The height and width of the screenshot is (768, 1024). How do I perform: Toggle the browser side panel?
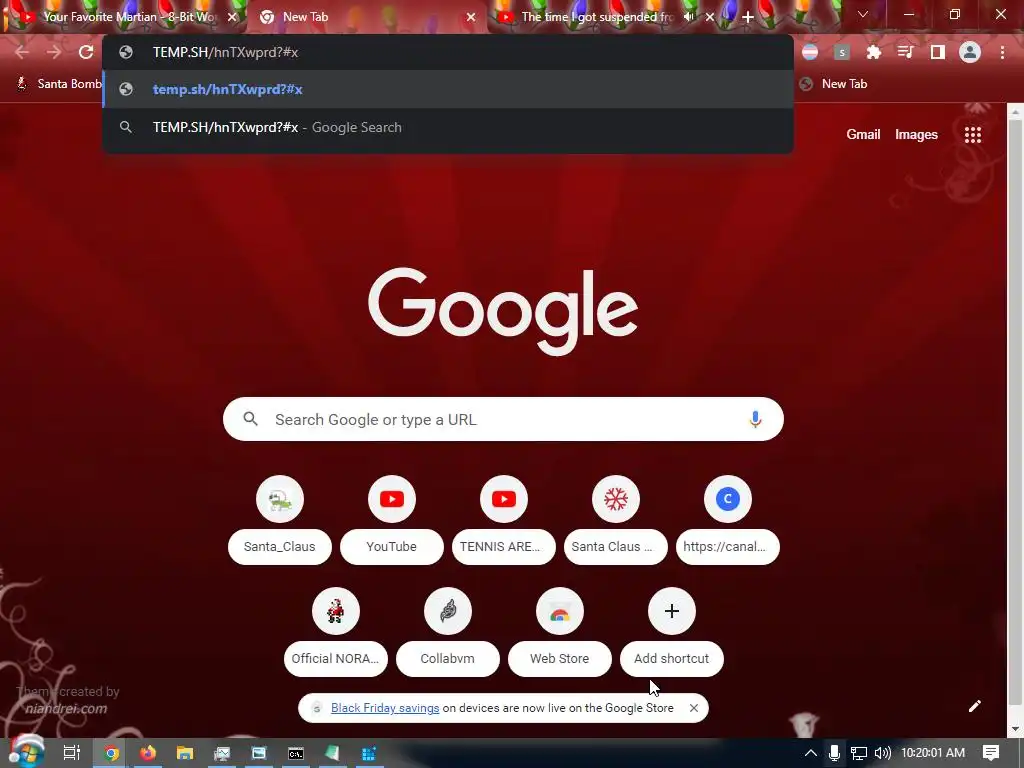(x=937, y=52)
